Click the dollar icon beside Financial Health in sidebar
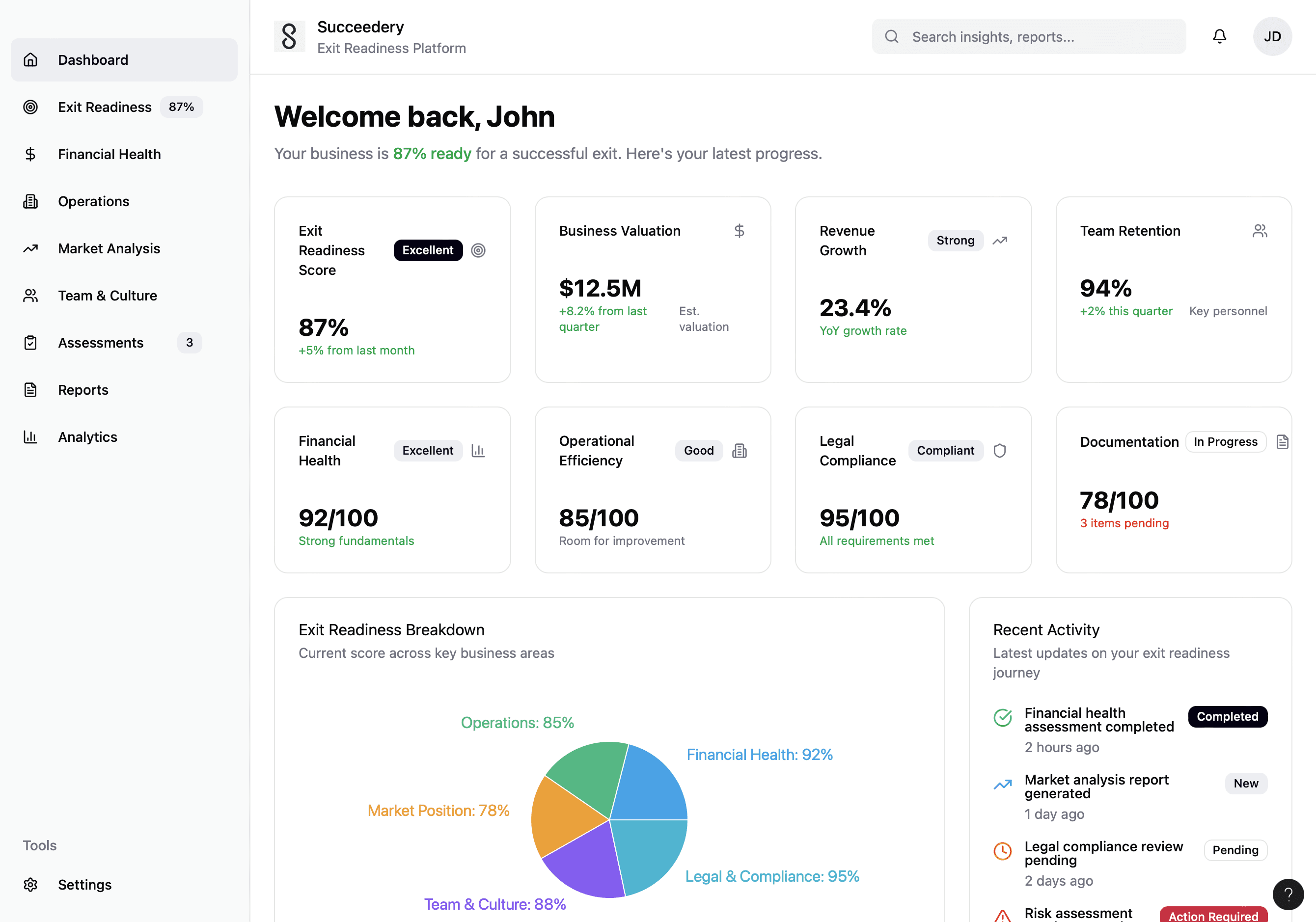 30,154
